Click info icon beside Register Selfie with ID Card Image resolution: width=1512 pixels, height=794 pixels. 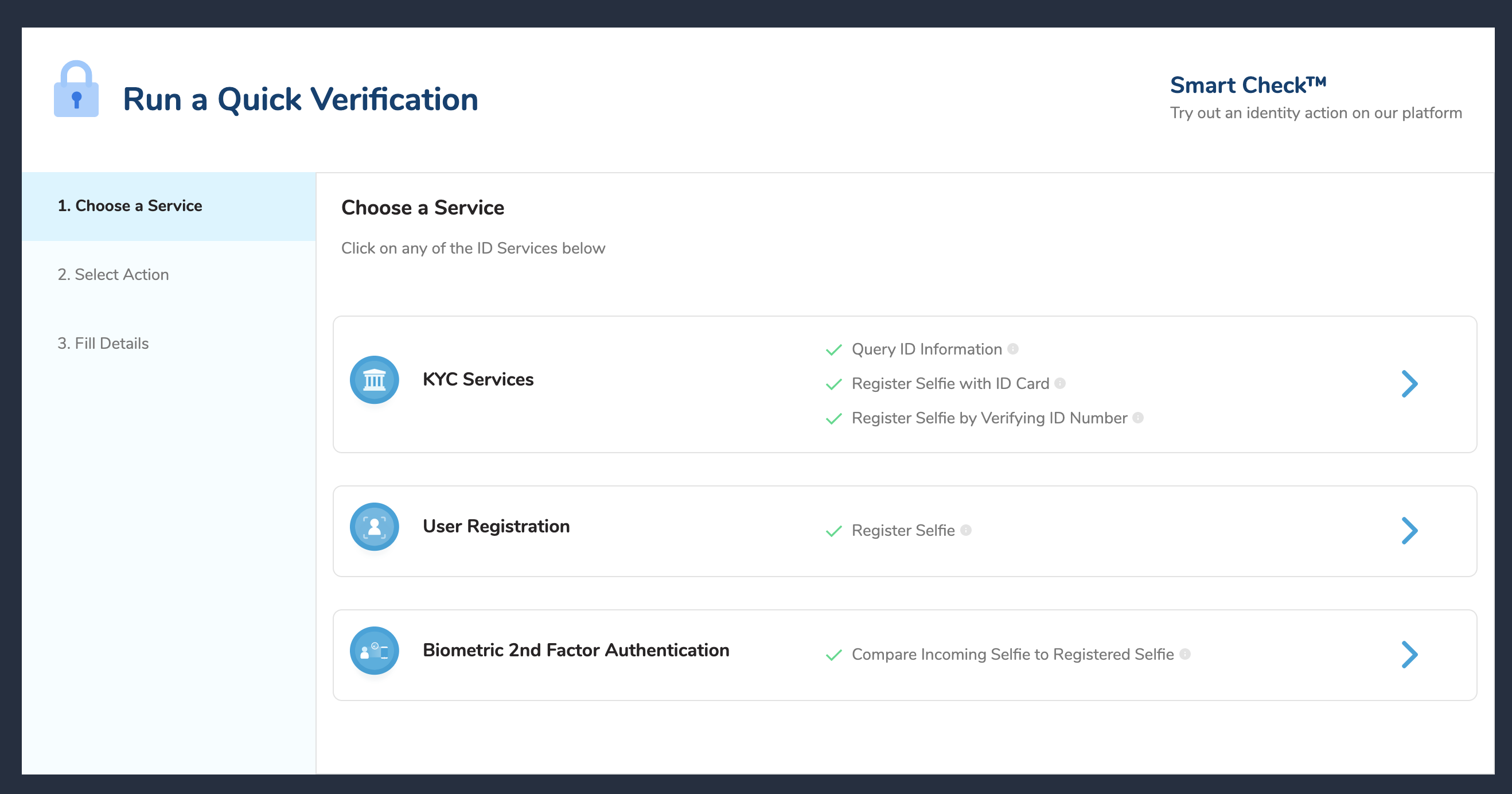(1059, 383)
